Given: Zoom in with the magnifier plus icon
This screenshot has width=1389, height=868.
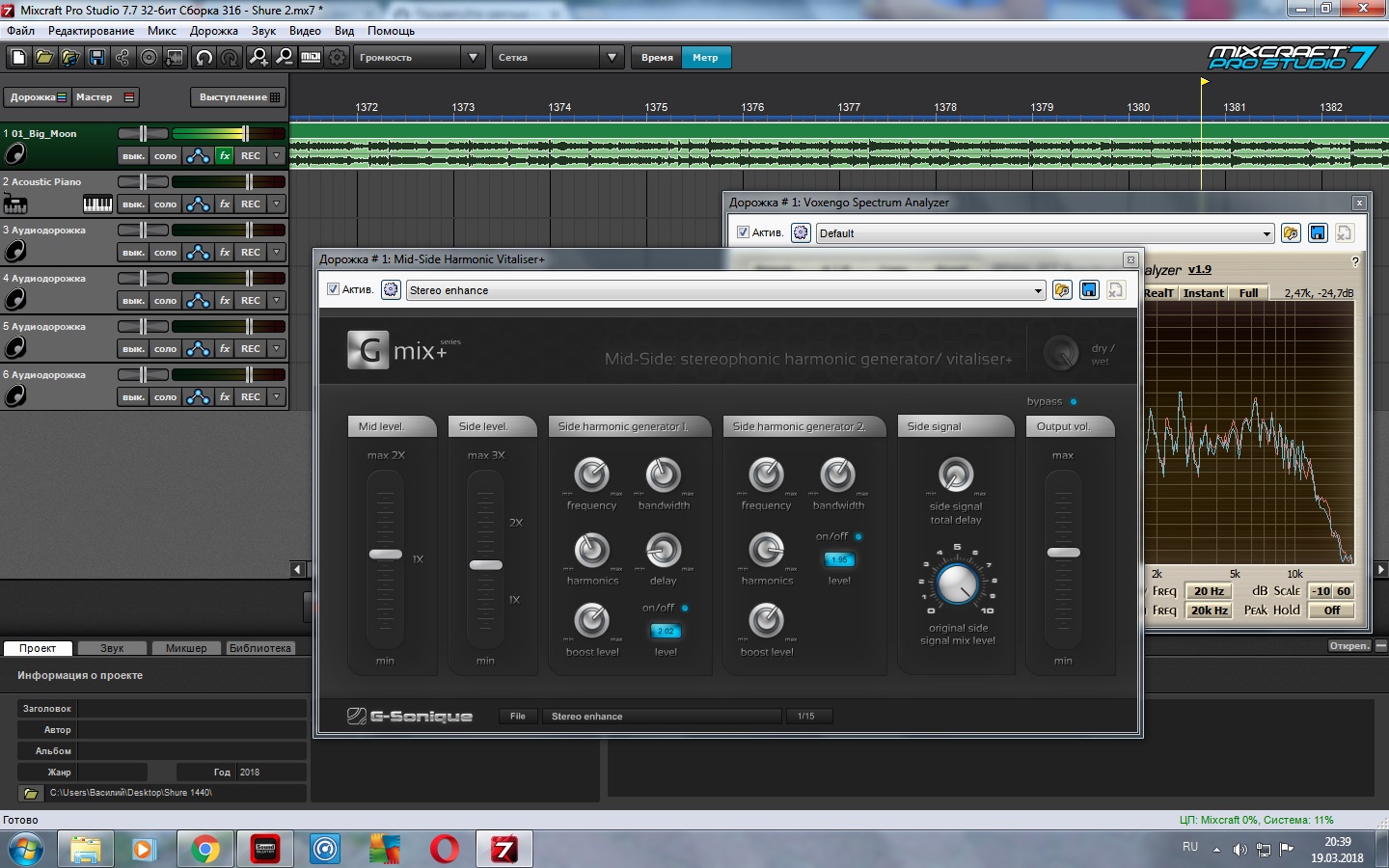Looking at the screenshot, I should click(x=259, y=58).
